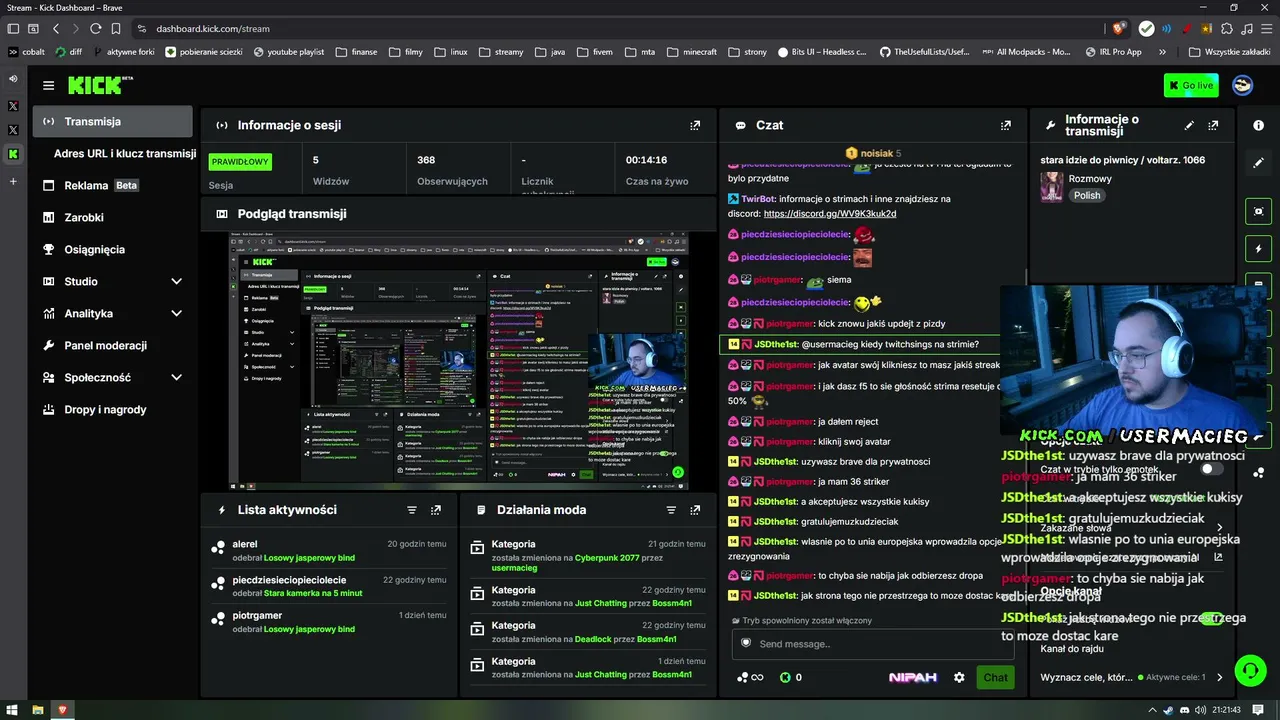Pop out the Informacje o transmisji panel
This screenshot has width=1280, height=720.
(1213, 125)
